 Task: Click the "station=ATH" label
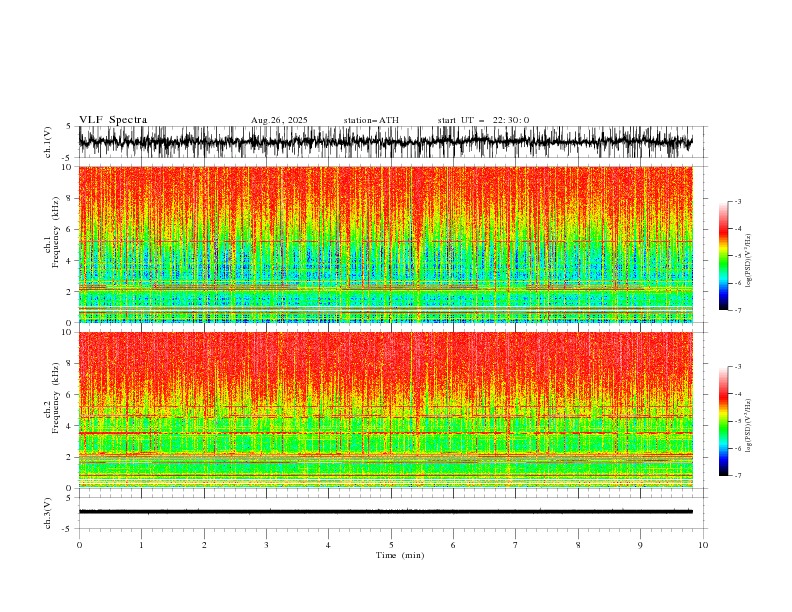point(371,120)
